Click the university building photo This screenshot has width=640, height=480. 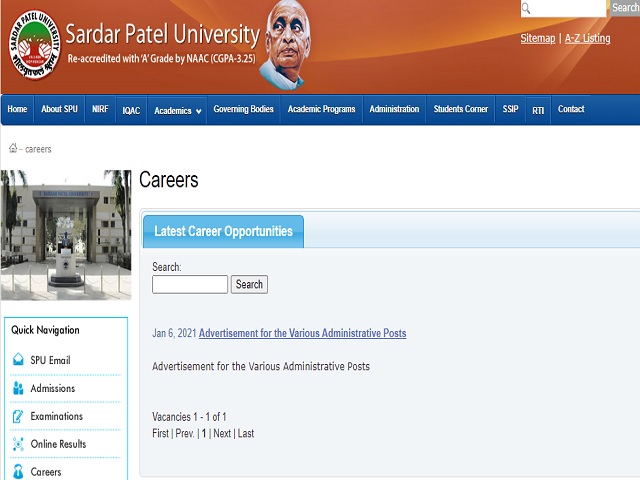coord(66,235)
